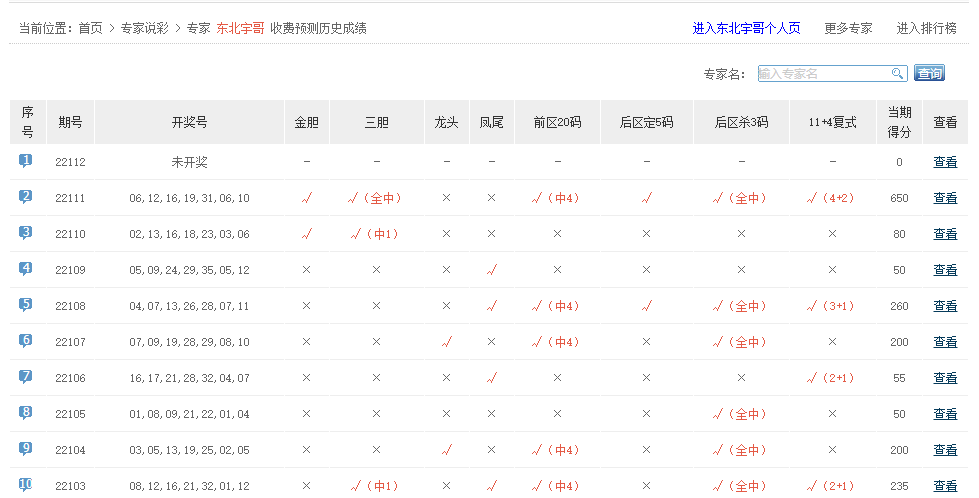Viewport: 979px width, 498px height.
Task: View details for period 22105 via 查看
Action: (x=944, y=414)
